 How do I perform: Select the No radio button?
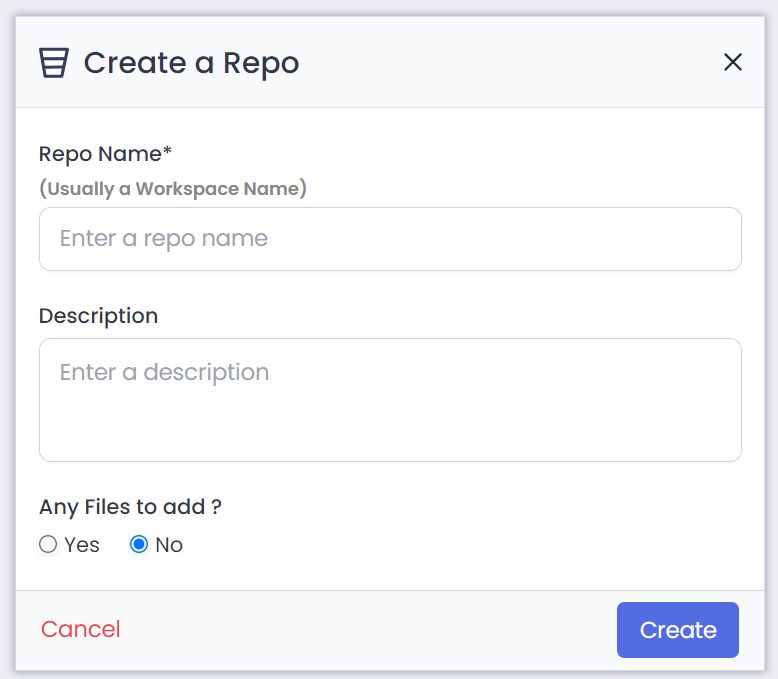click(x=139, y=545)
